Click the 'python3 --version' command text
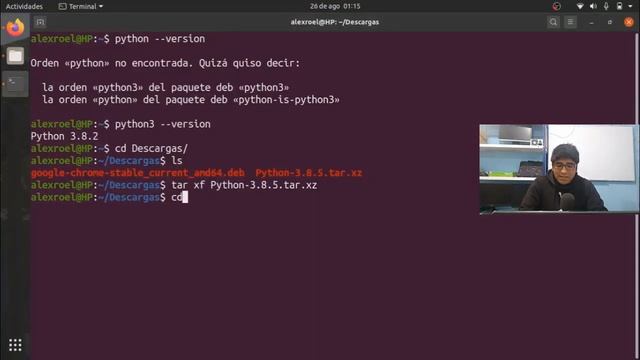Viewport: 640px width, 360px height. pyautogui.click(x=162, y=124)
